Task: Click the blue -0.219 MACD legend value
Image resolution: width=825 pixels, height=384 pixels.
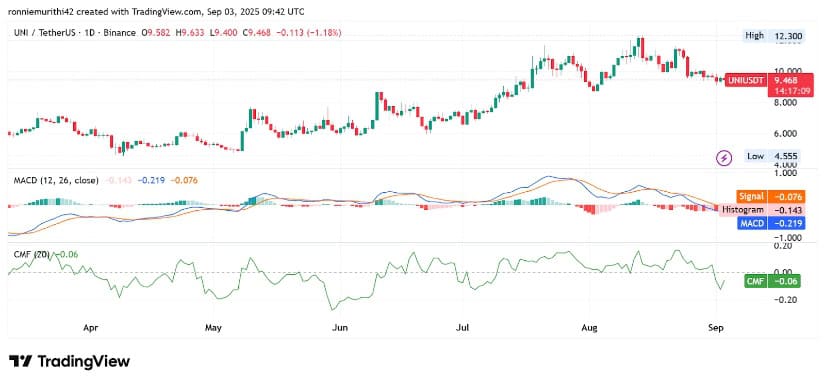Action: click(151, 180)
